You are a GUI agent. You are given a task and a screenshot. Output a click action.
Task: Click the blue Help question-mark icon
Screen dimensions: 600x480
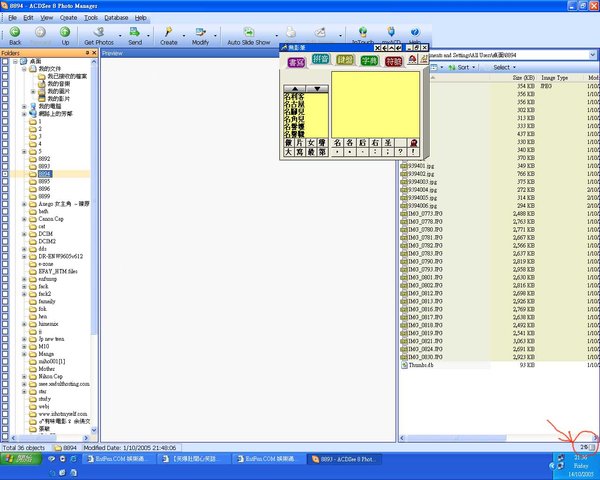(x=415, y=32)
